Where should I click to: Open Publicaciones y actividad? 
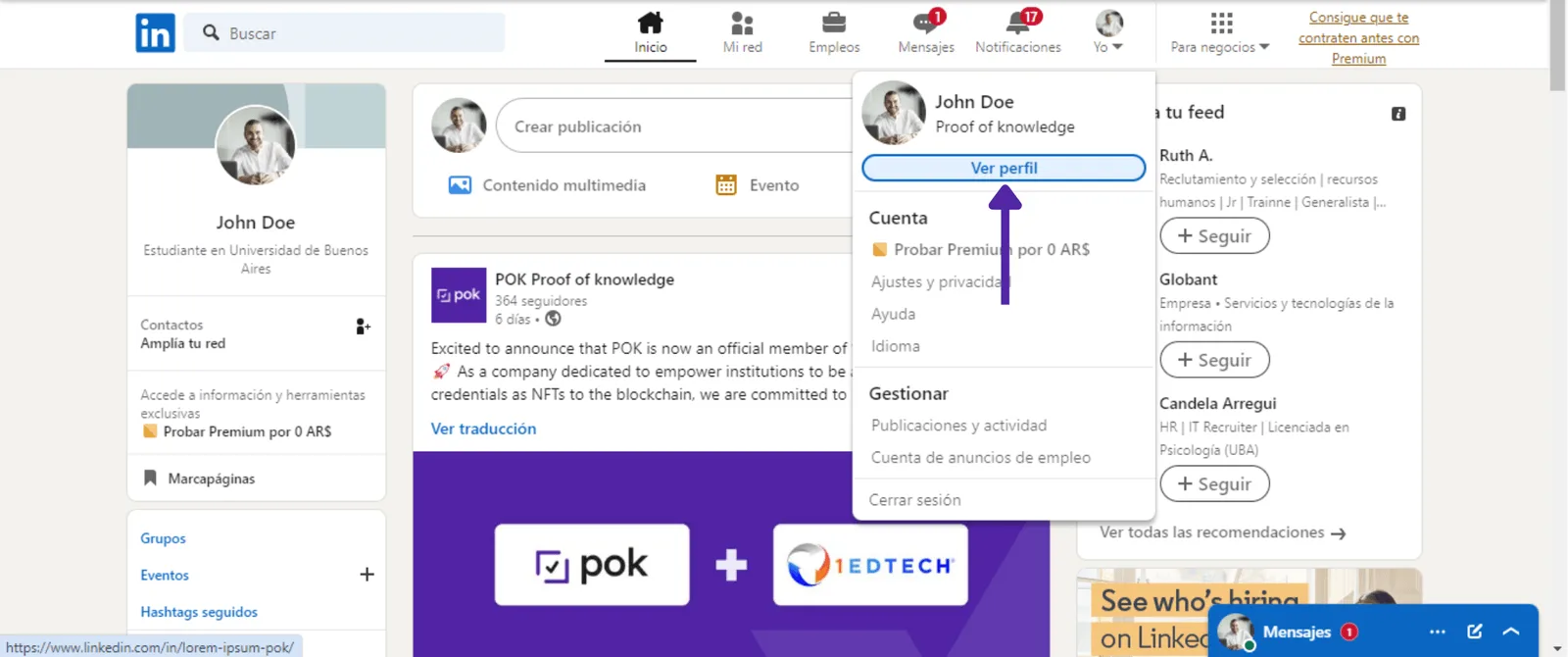click(x=958, y=426)
